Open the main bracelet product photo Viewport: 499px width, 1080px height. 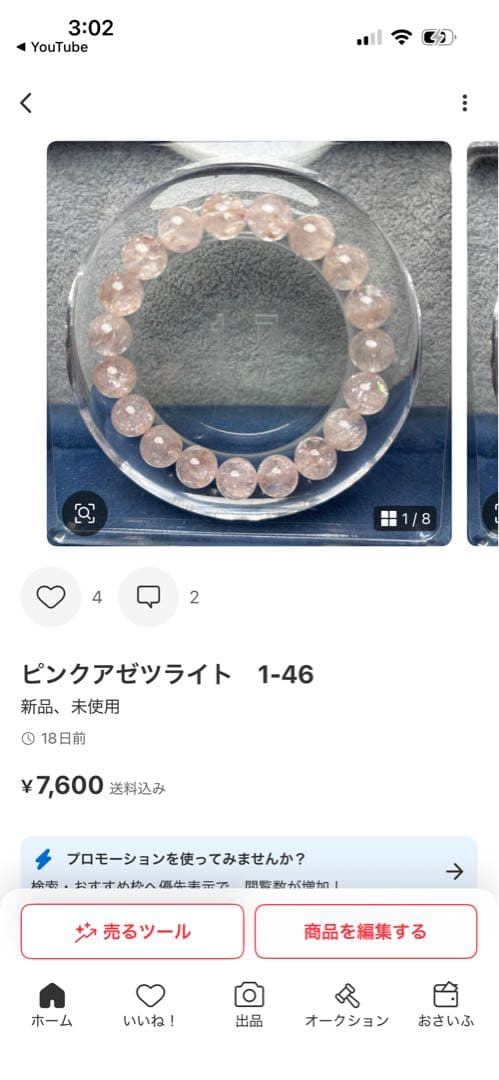point(249,343)
